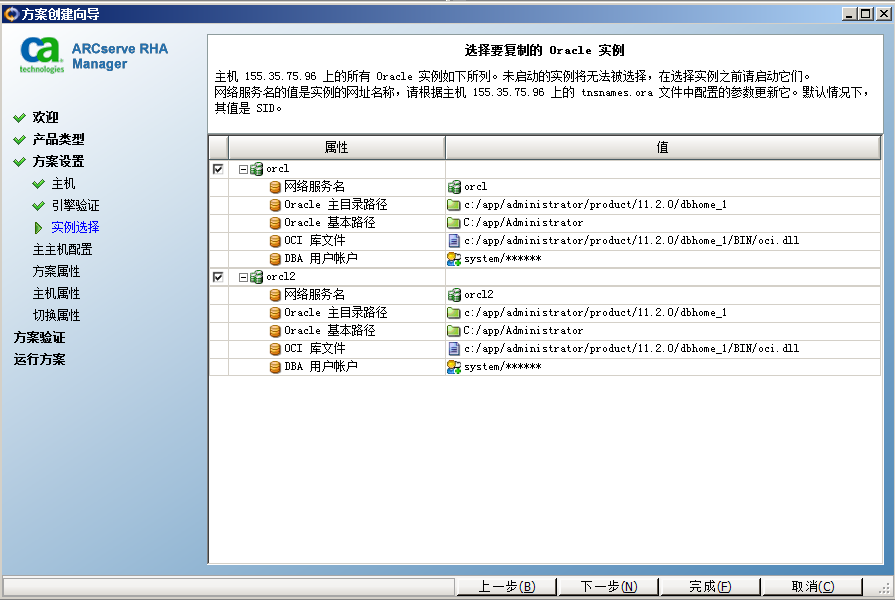895x600 pixels.
Task: Click the folder icon of orcl's home directory path
Action: [454, 204]
